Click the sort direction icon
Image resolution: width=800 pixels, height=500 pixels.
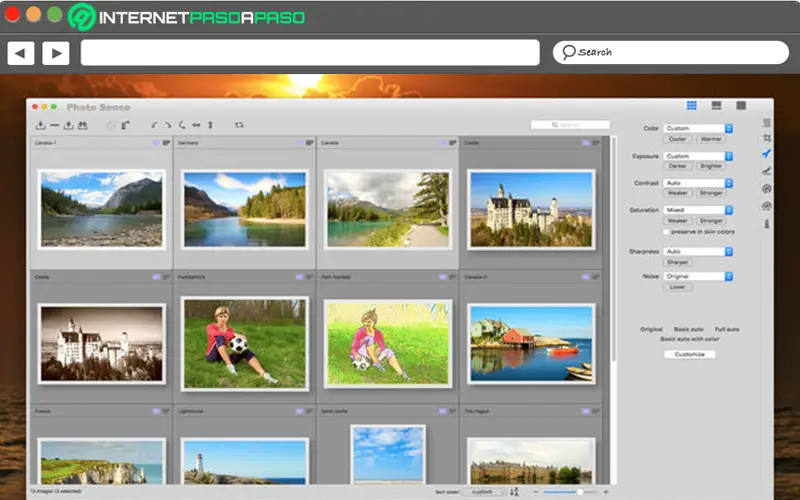514,492
